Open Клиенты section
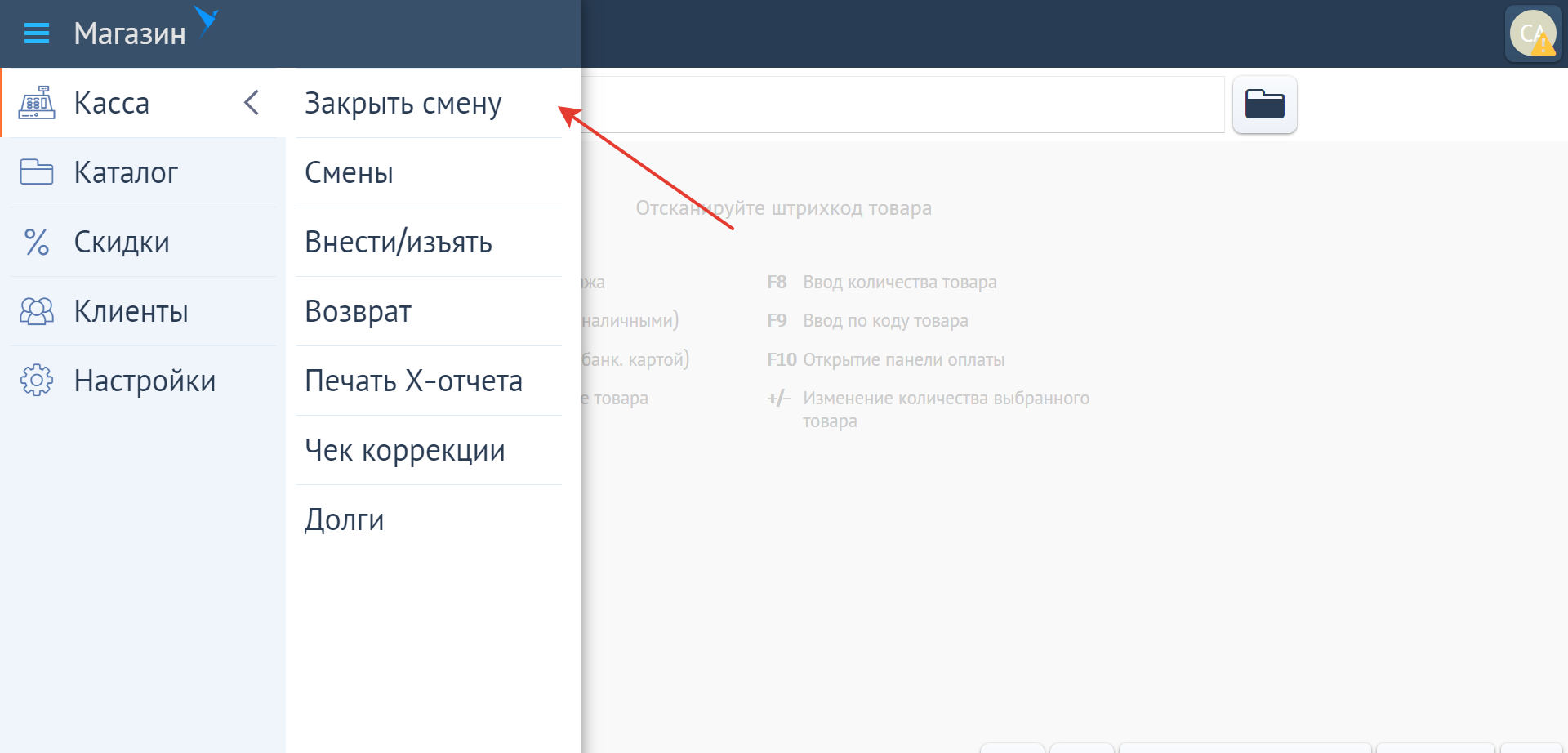 tap(143, 311)
